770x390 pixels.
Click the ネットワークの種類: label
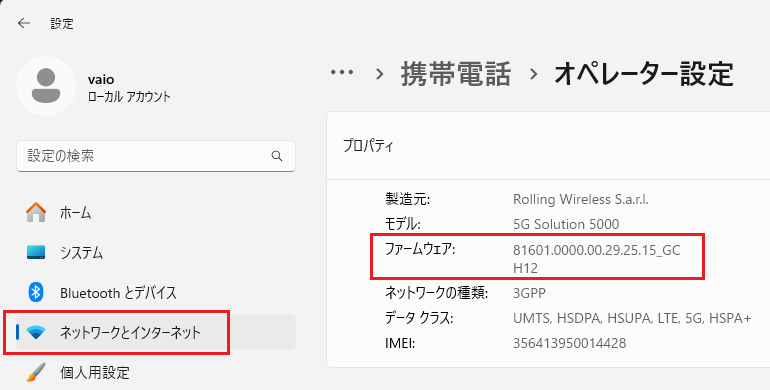437,293
